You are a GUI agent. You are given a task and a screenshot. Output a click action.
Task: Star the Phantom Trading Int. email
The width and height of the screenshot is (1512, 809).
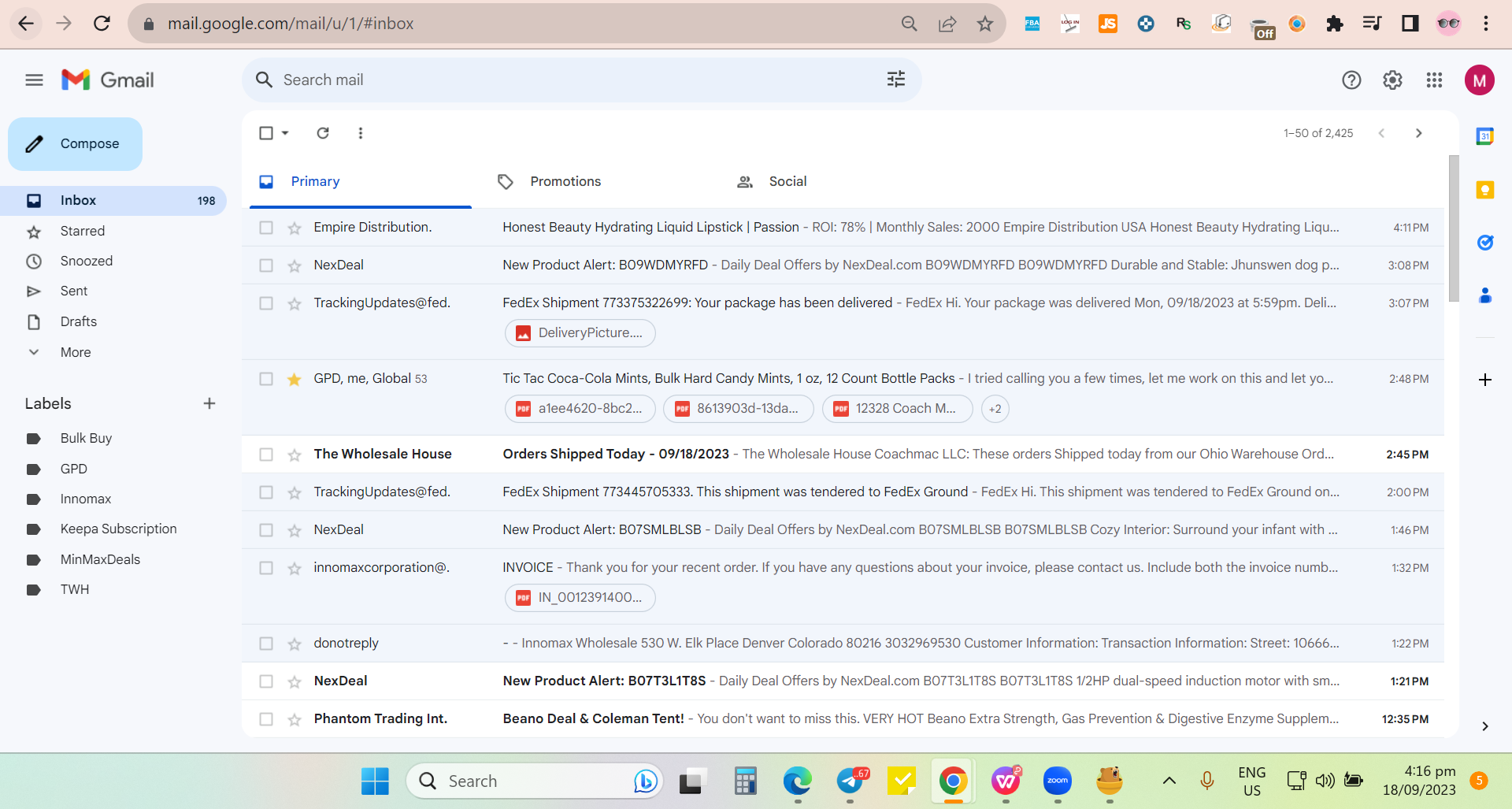[295, 719]
